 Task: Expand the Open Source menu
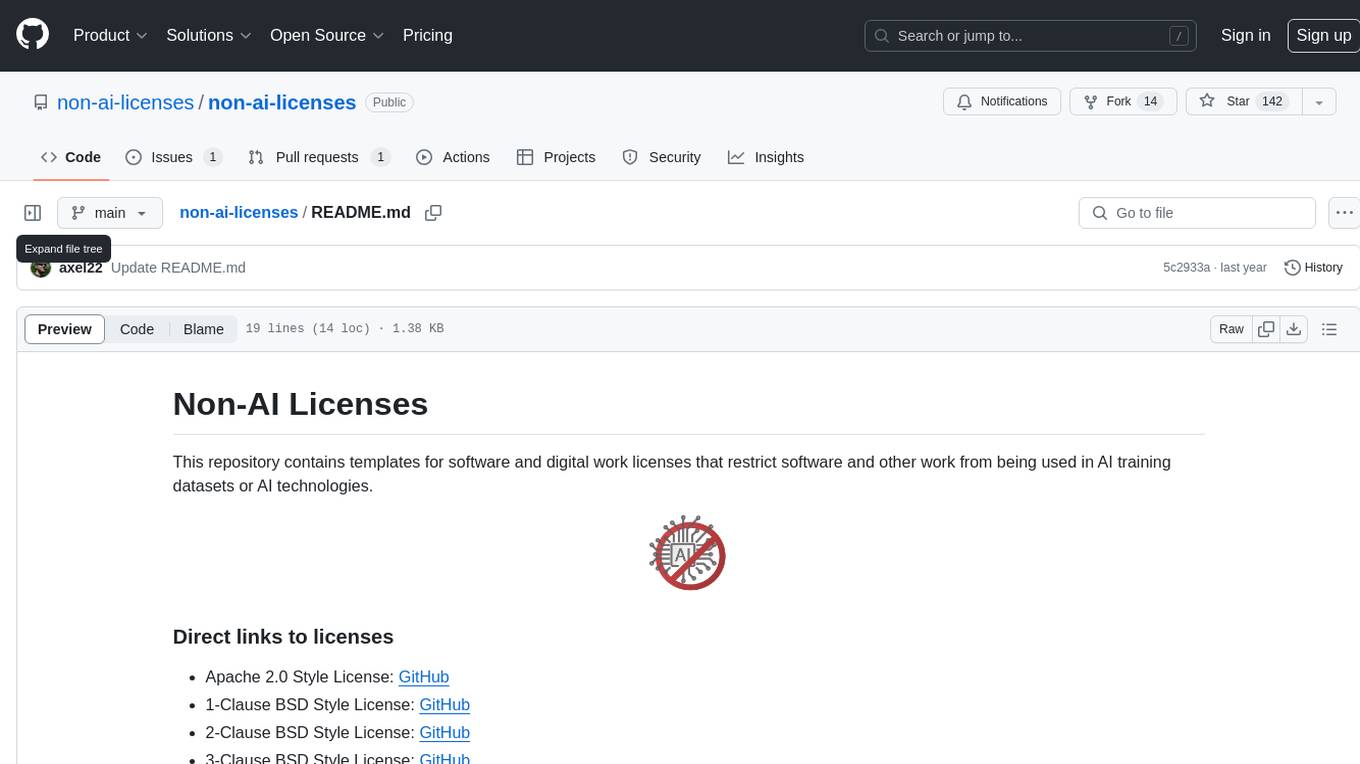[327, 35]
